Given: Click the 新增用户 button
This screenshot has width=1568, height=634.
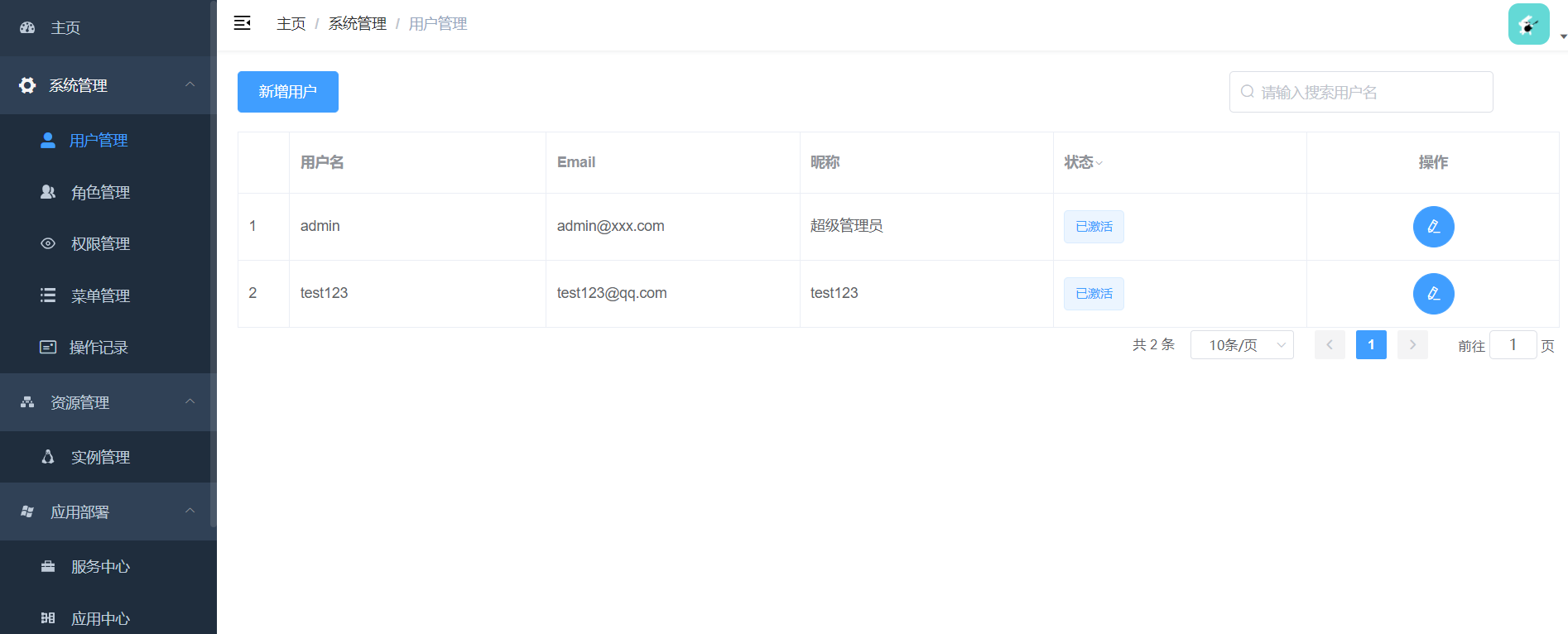Looking at the screenshot, I should 288,92.
